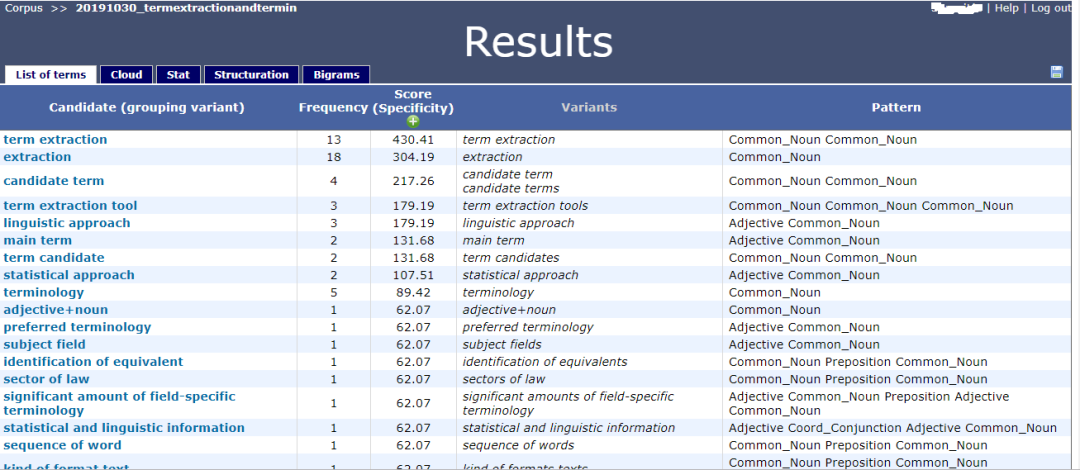Click the 'subject field' candidate link
1080x470 pixels.
[x=45, y=344]
